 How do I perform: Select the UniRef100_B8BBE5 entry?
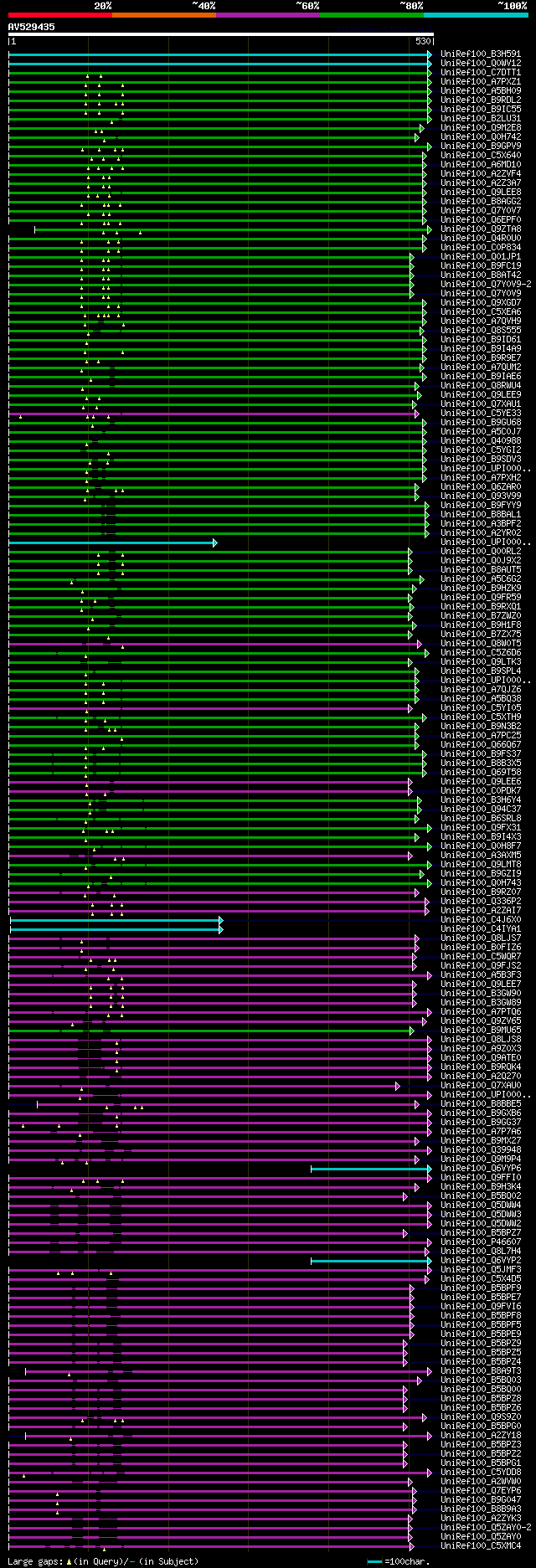click(481, 1104)
